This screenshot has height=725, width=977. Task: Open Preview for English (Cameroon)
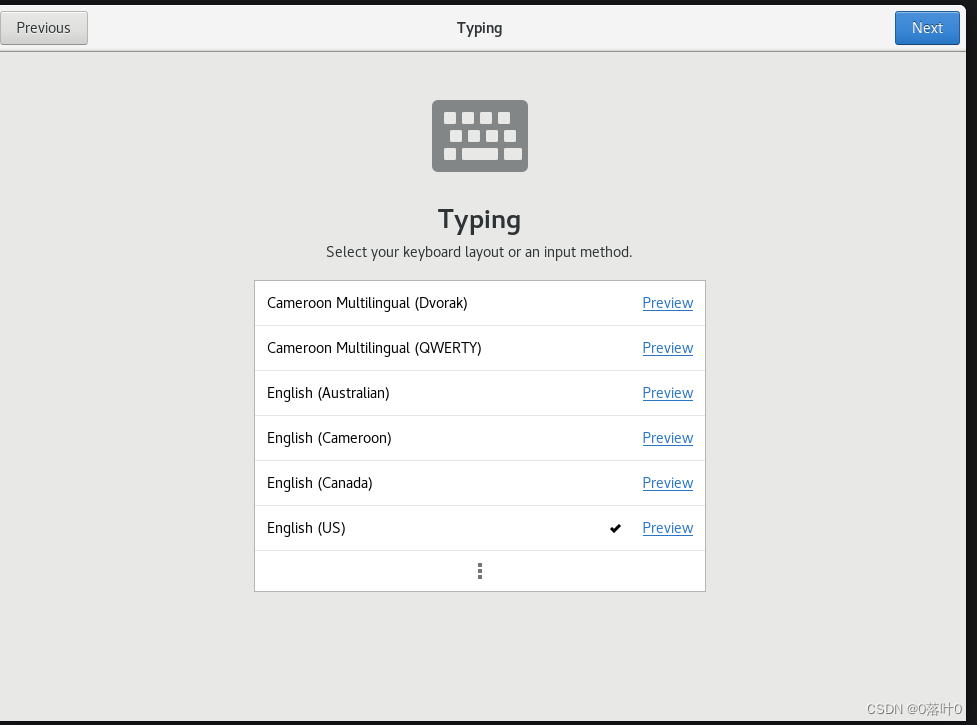(x=667, y=438)
